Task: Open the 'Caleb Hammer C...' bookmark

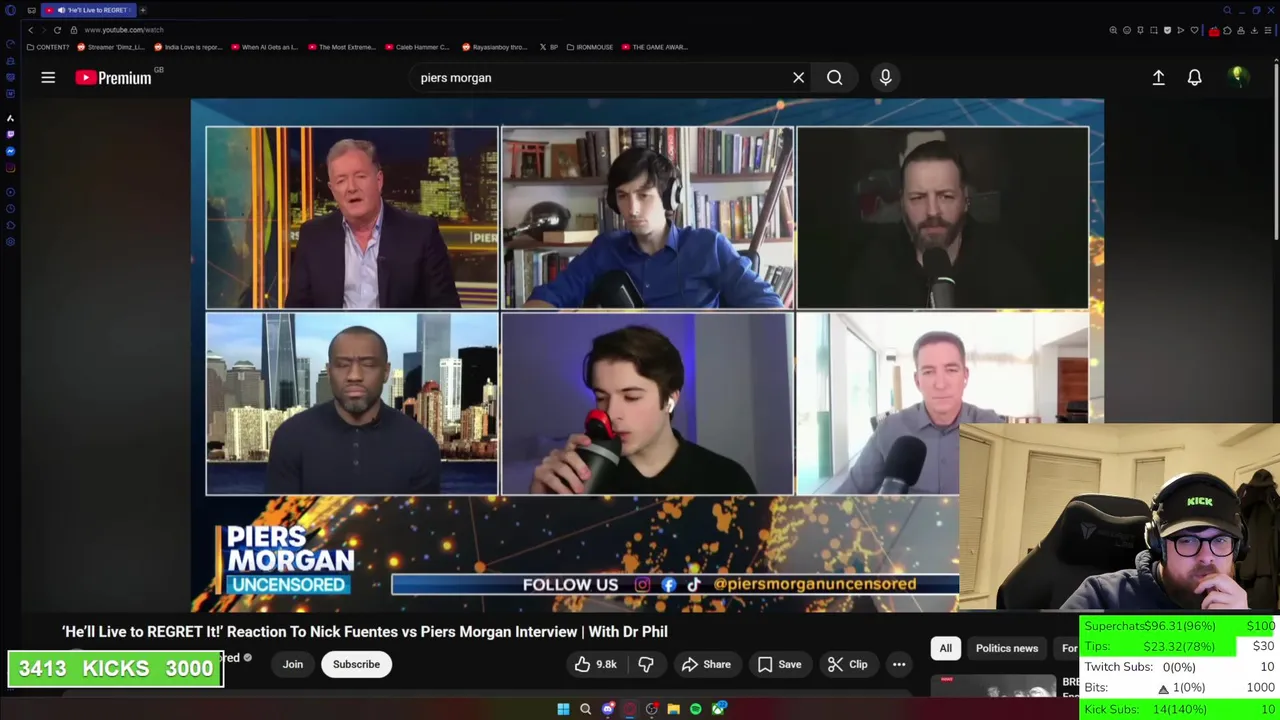Action: (x=419, y=47)
